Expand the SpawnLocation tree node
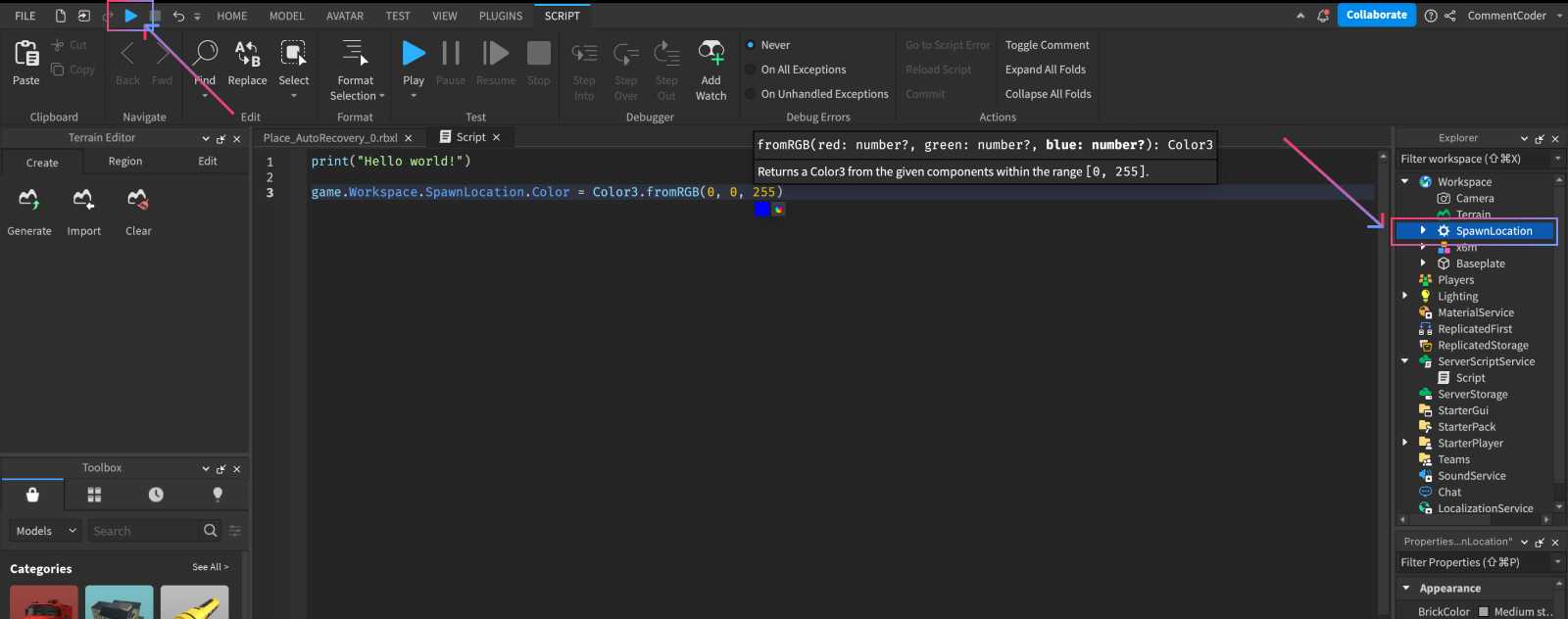The height and width of the screenshot is (619, 1568). pyautogui.click(x=1423, y=230)
